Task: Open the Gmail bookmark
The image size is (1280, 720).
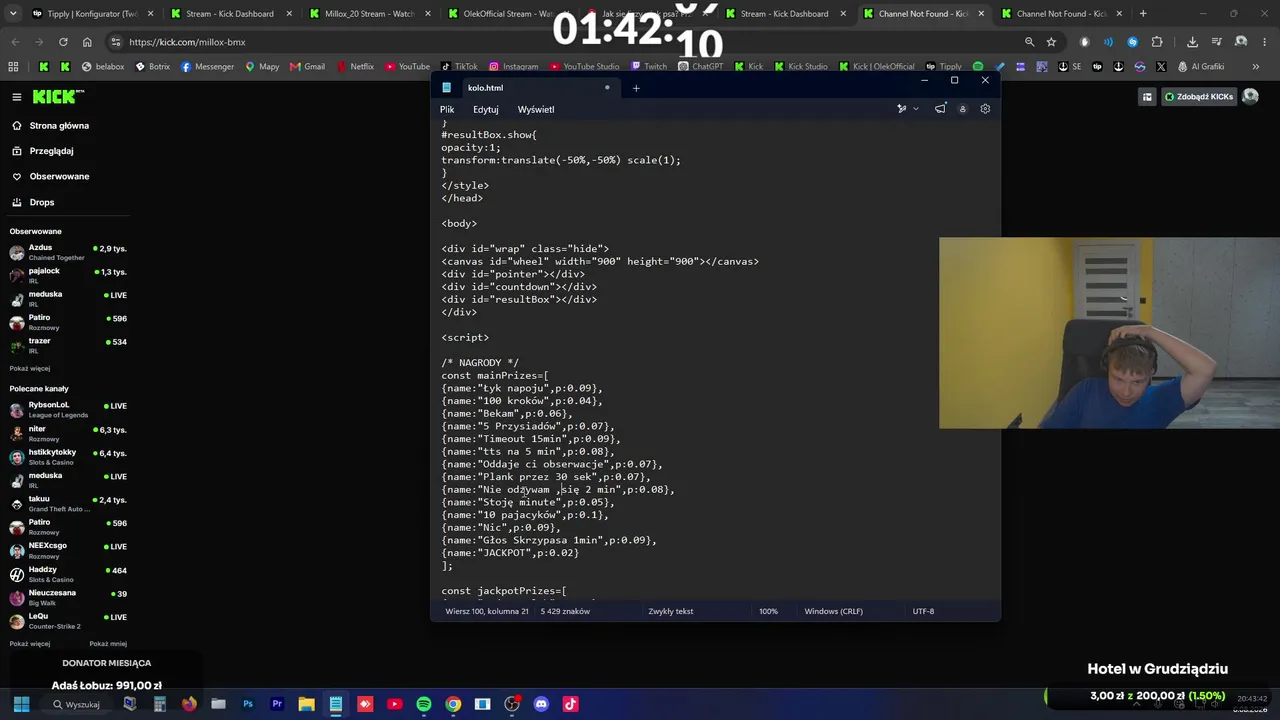Action: pos(307,67)
